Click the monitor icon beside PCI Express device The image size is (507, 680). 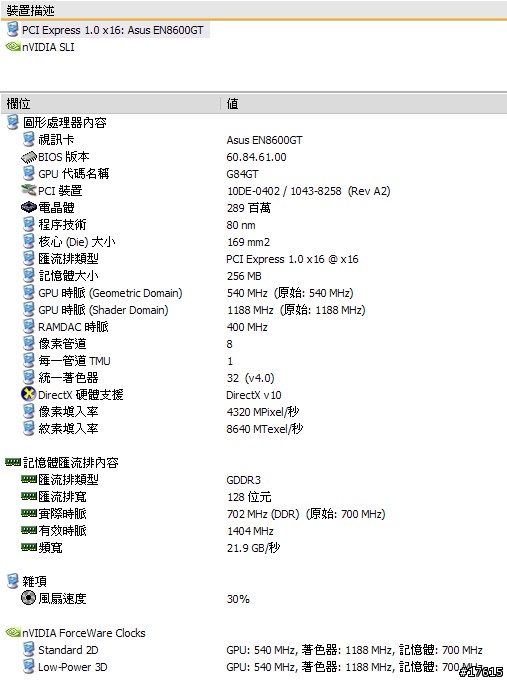point(13,29)
